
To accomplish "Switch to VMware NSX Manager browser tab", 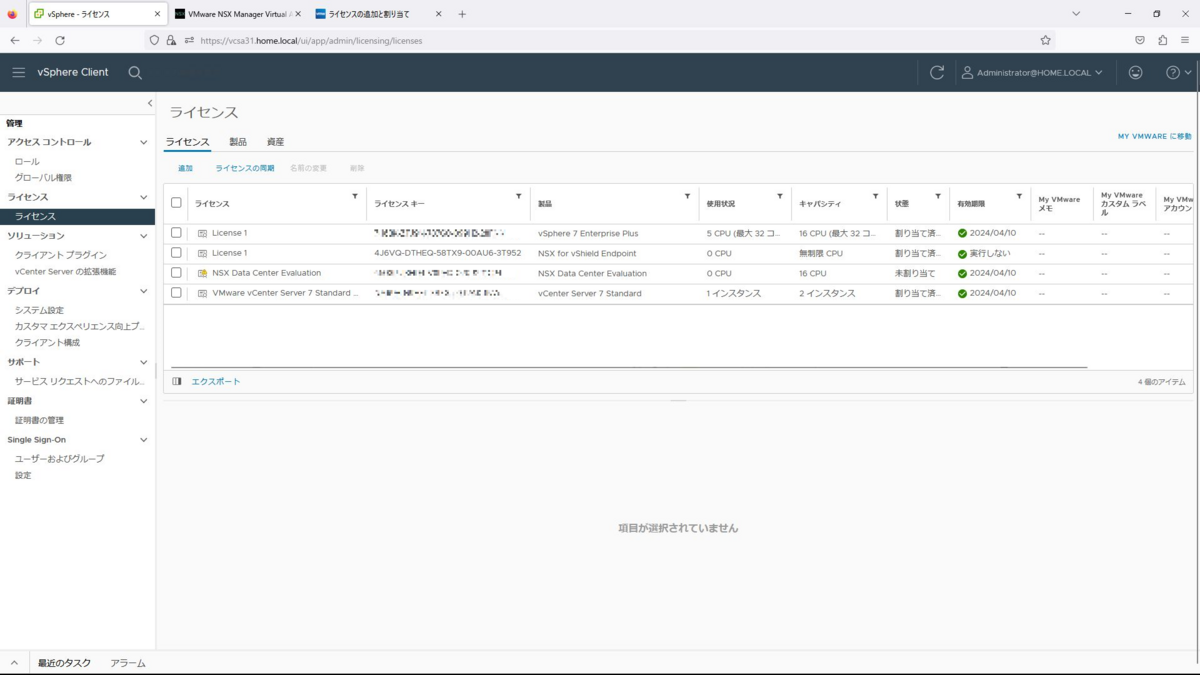I will [x=238, y=14].
